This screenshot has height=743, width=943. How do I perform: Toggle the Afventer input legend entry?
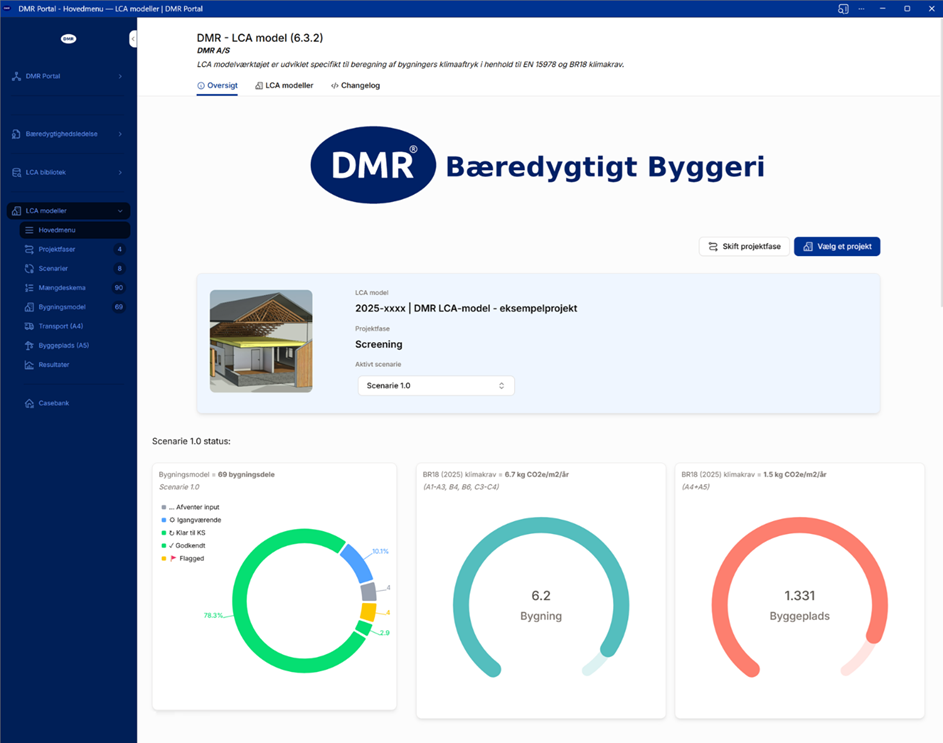pos(195,507)
